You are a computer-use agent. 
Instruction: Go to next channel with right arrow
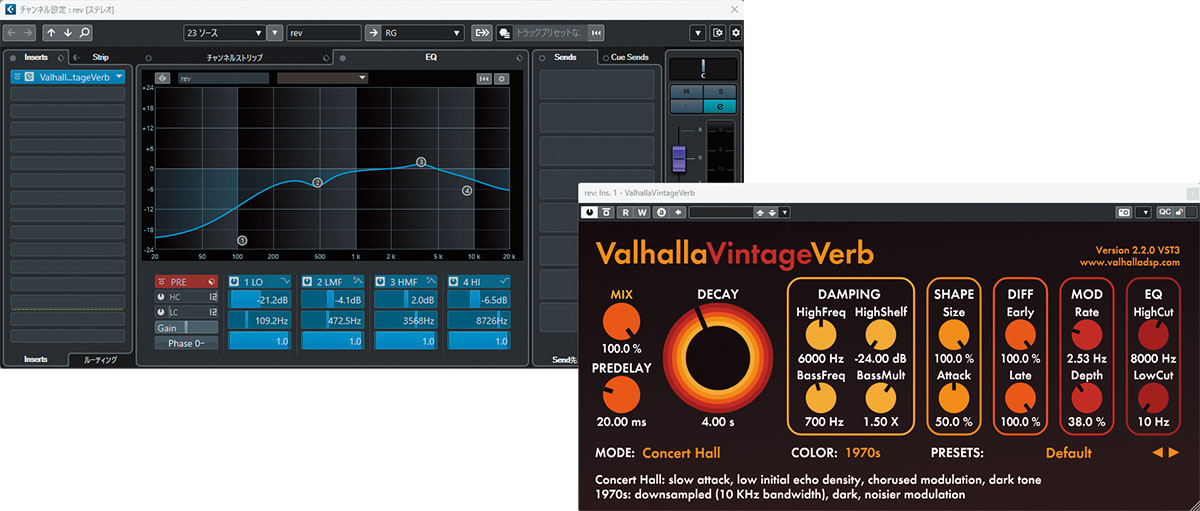point(29,33)
